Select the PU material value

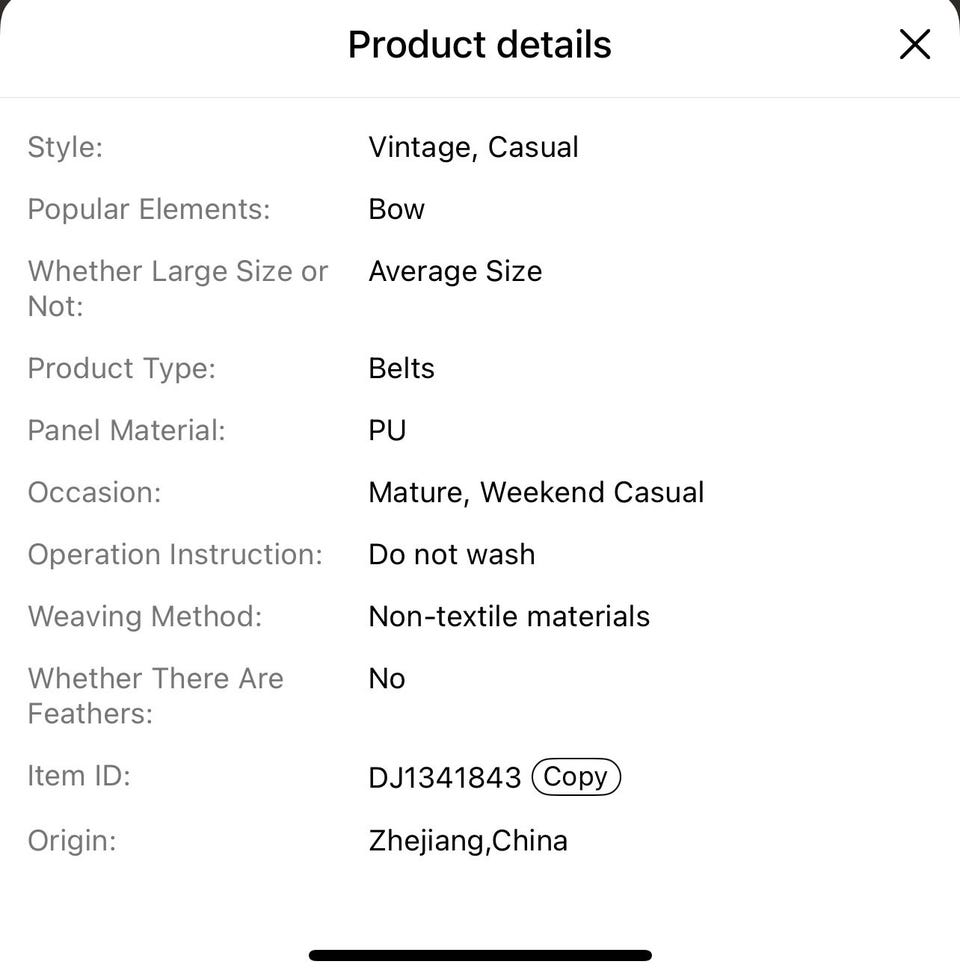[387, 430]
